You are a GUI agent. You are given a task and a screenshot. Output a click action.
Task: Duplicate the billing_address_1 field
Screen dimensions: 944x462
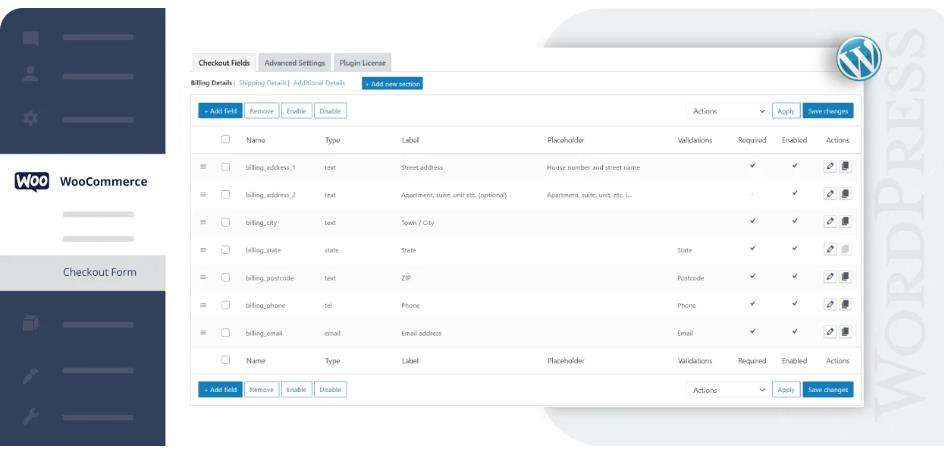pos(845,166)
